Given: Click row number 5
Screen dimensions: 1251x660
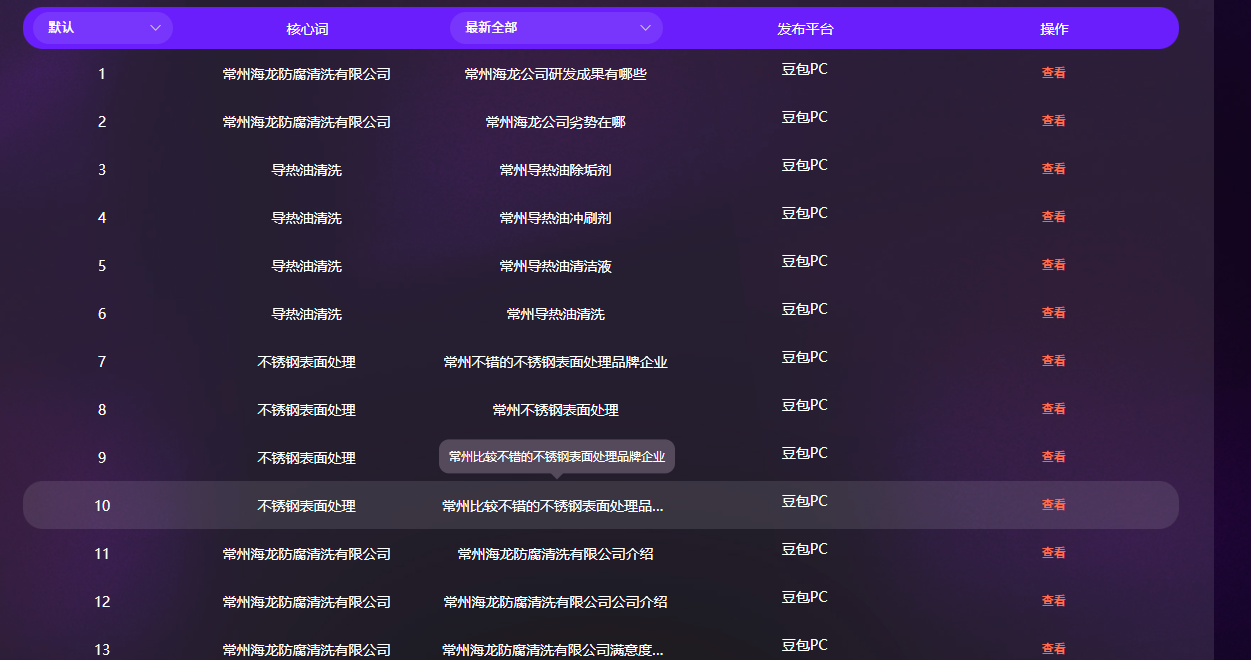Looking at the screenshot, I should click(102, 266).
